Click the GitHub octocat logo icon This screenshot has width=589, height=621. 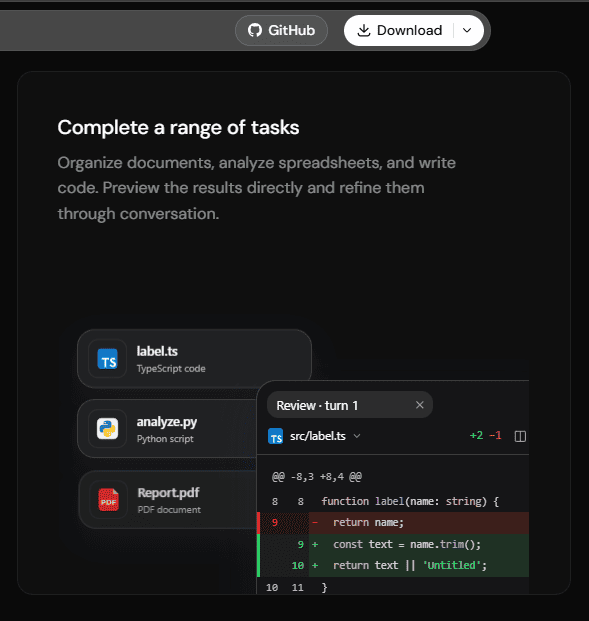point(255,30)
